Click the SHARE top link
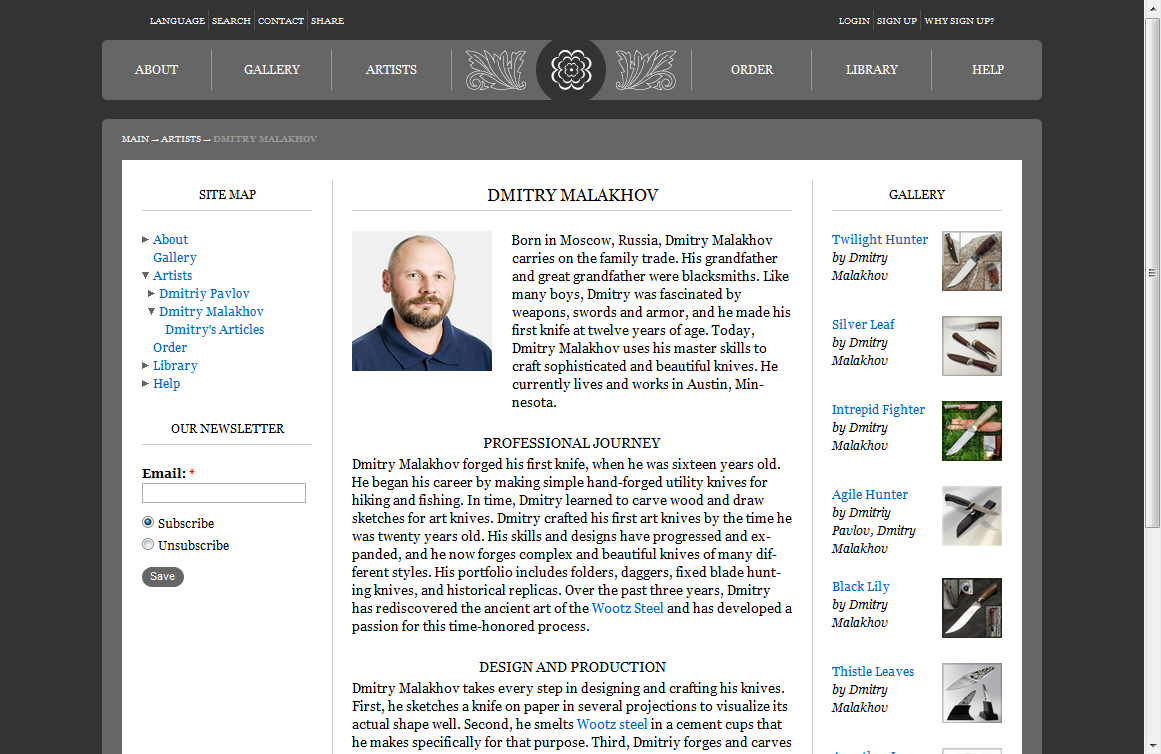The width and height of the screenshot is (1161, 754). click(x=327, y=21)
